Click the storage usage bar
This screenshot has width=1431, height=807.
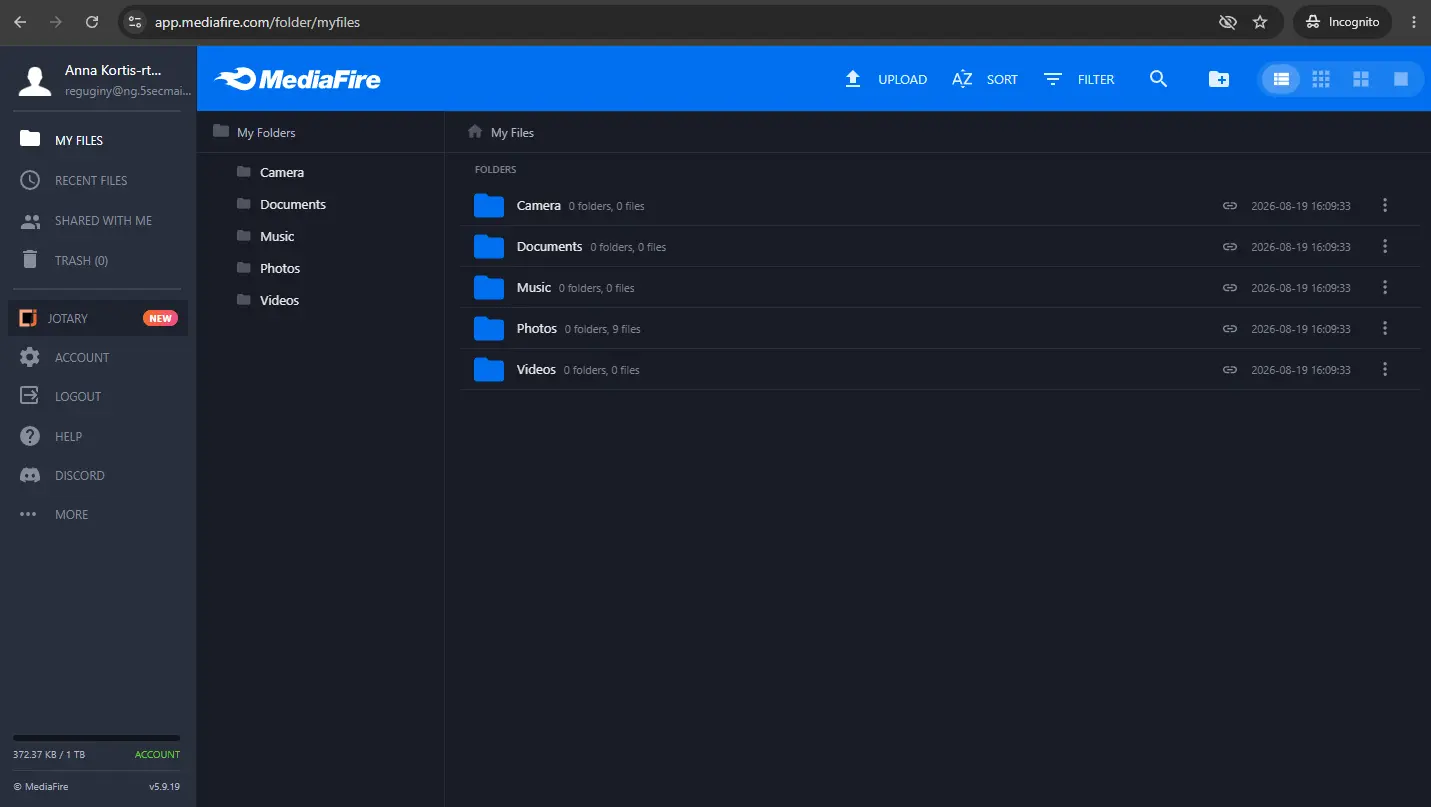[97, 738]
